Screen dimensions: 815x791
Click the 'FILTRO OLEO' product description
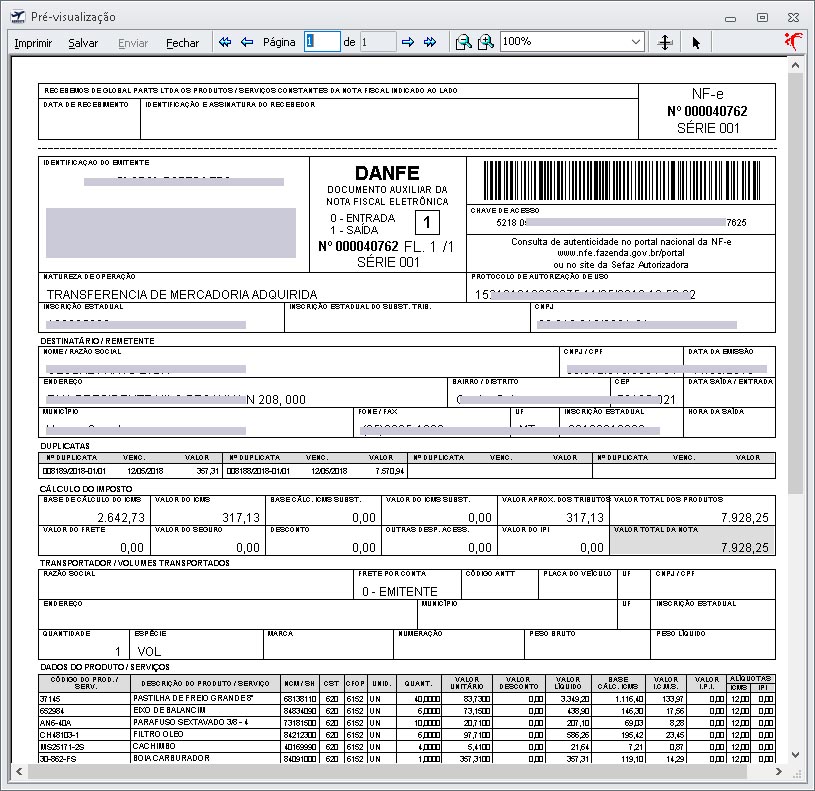157,734
